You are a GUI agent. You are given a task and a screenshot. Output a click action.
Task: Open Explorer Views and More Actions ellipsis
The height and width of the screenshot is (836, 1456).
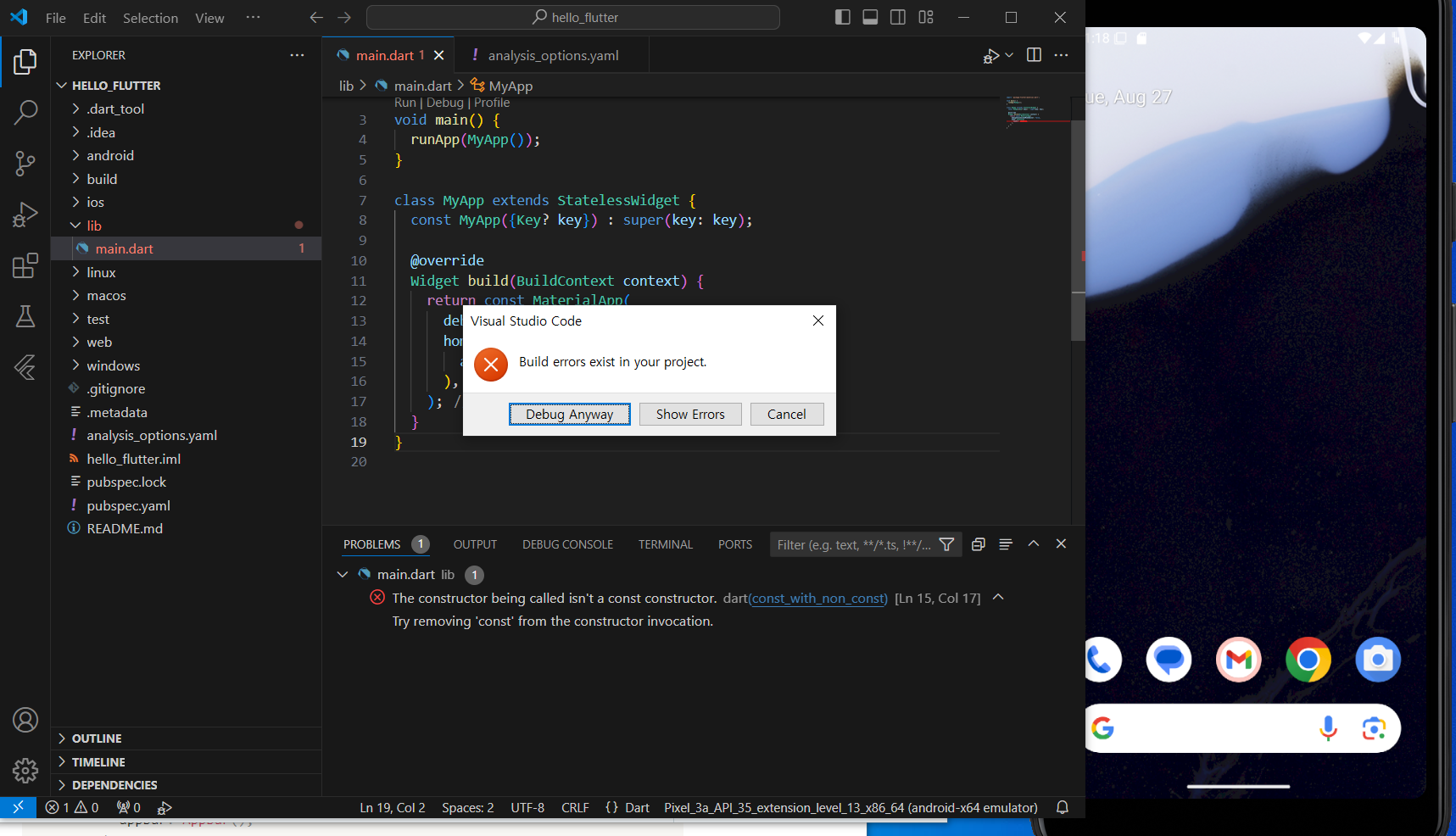(x=297, y=55)
